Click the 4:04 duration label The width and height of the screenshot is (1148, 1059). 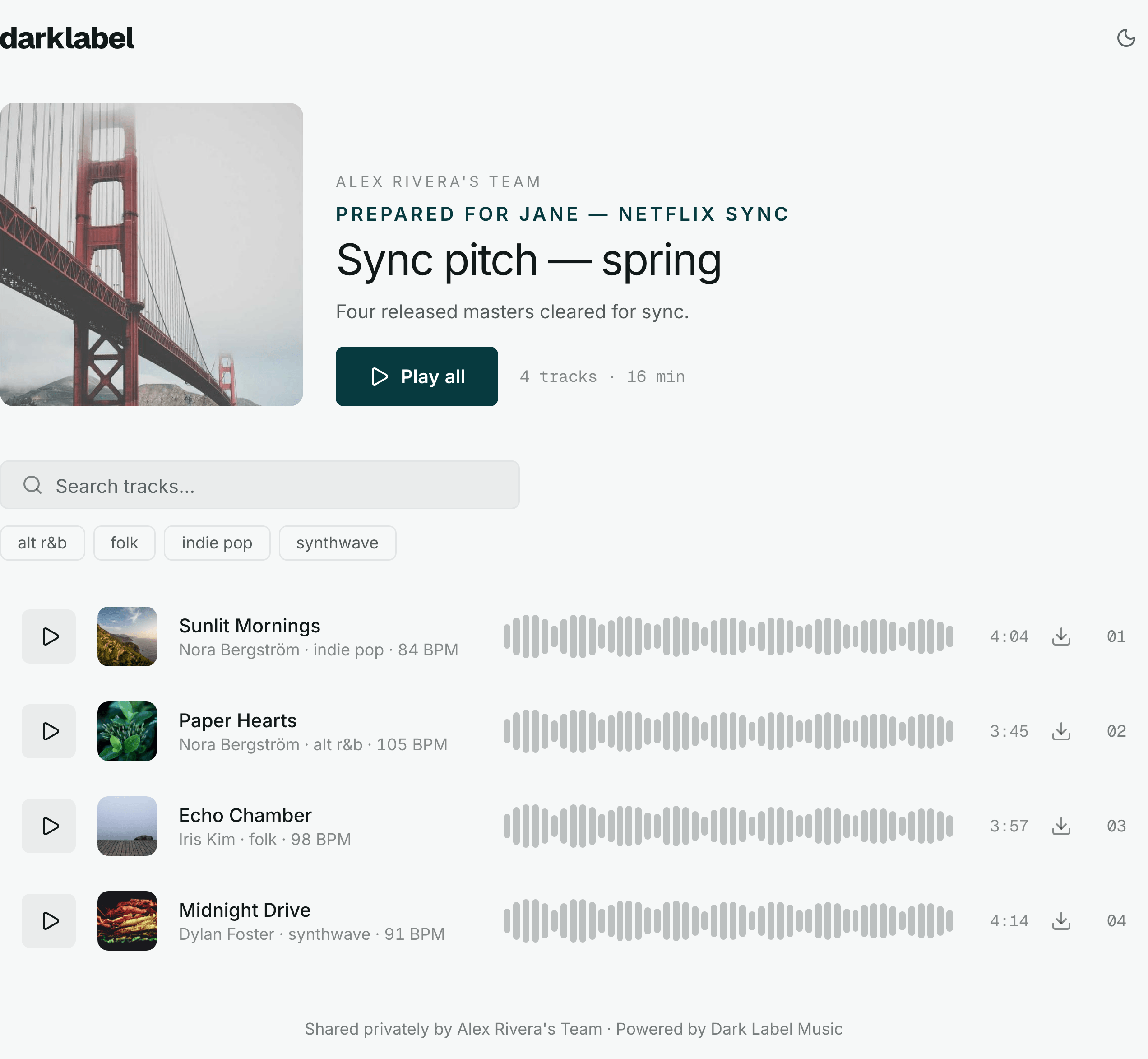1009,636
